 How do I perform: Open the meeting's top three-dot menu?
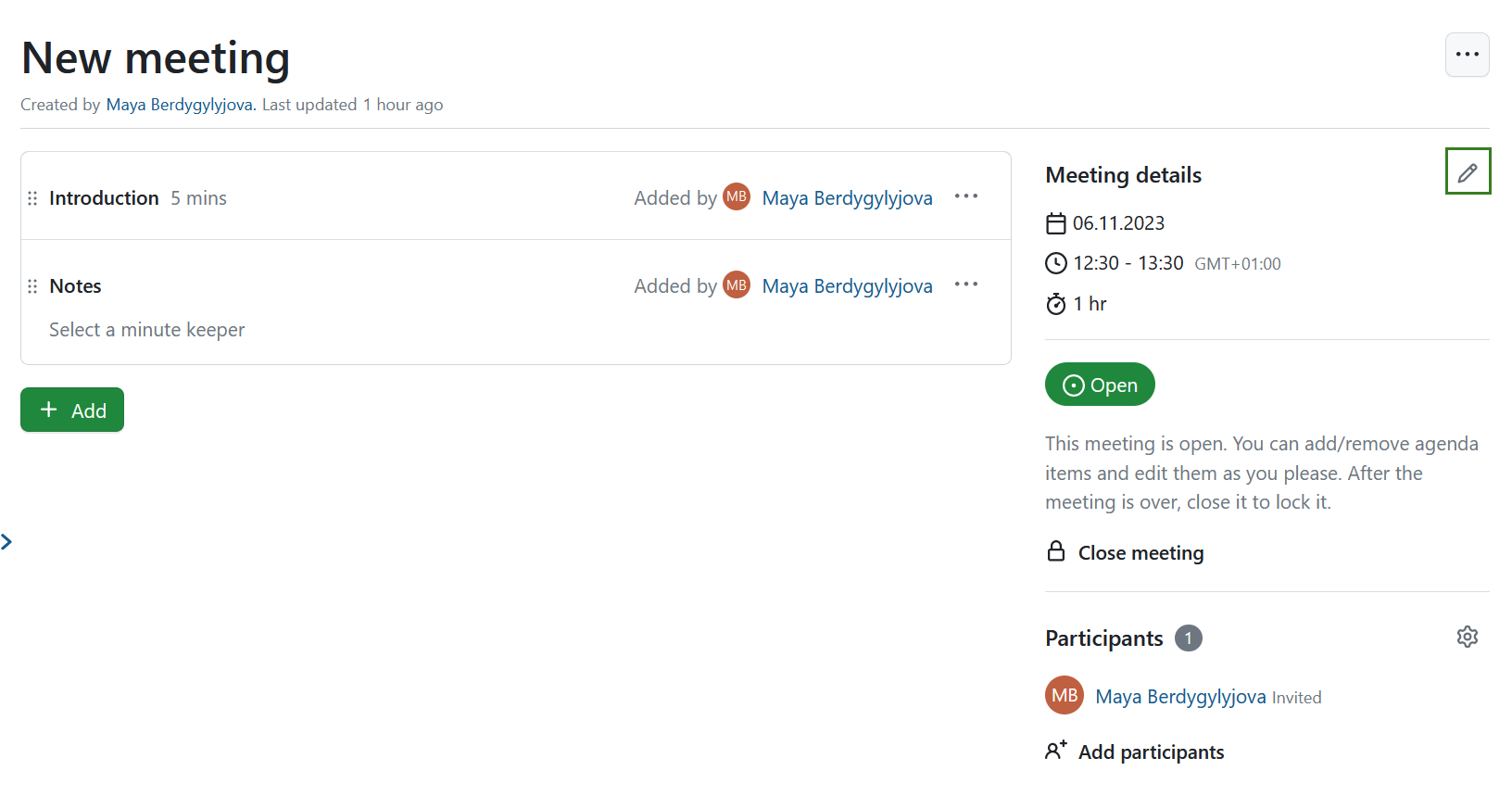1468,55
